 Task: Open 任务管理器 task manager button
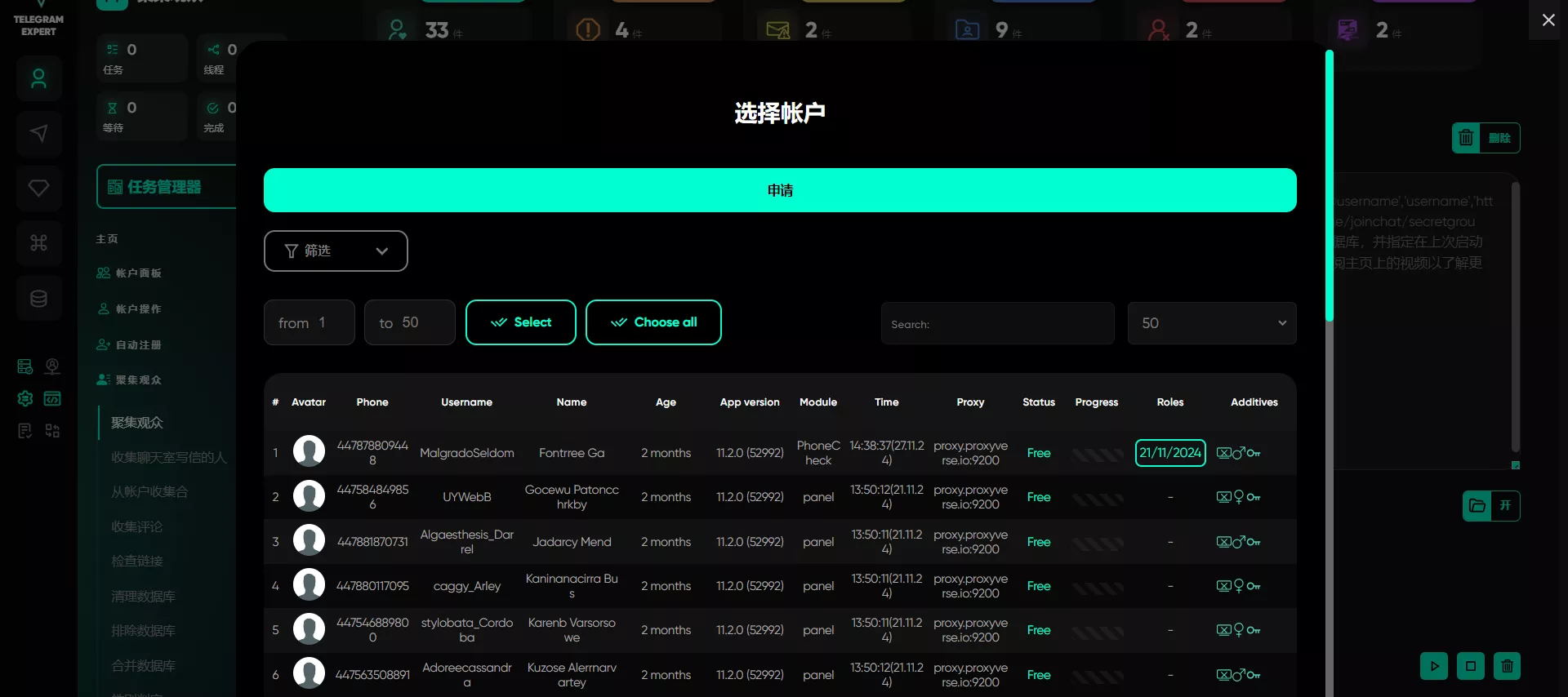tap(167, 187)
